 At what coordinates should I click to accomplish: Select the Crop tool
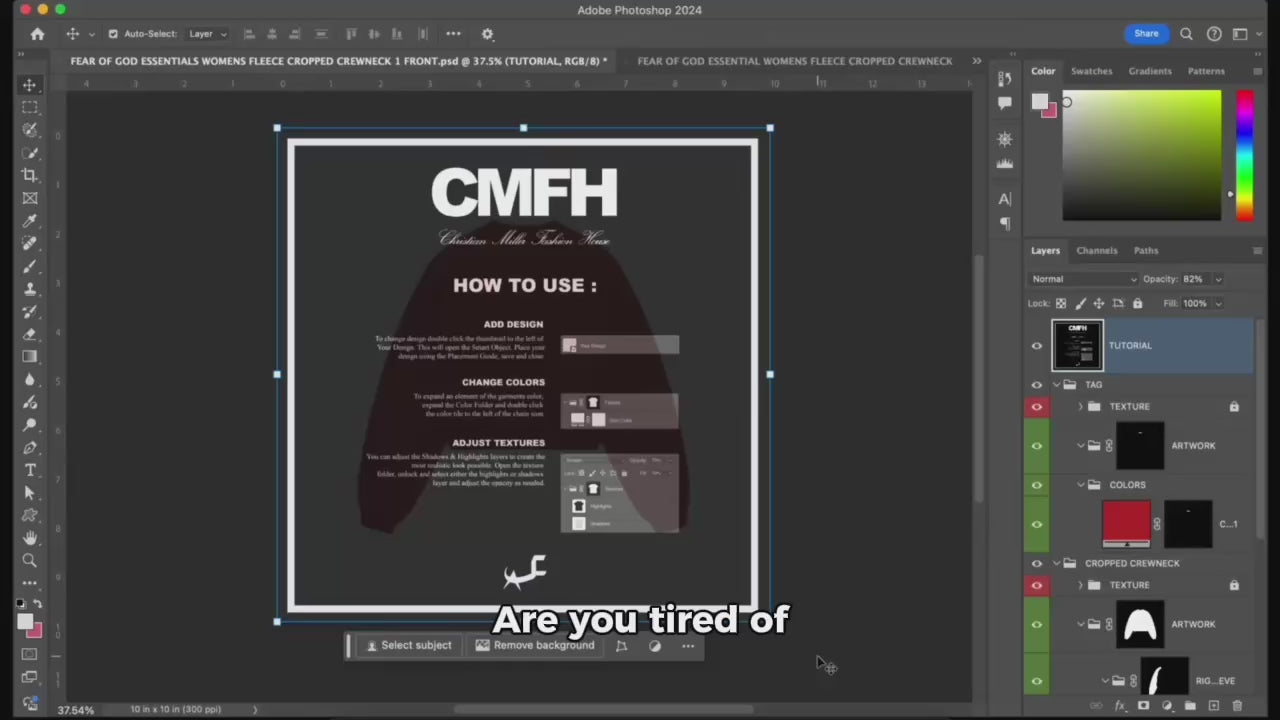30,175
